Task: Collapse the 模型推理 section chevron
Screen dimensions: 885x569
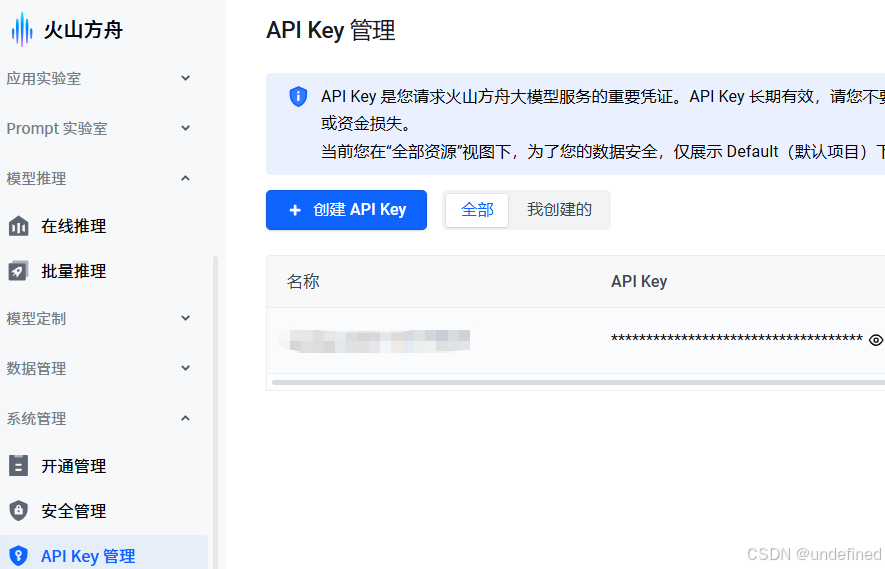Action: (x=185, y=178)
